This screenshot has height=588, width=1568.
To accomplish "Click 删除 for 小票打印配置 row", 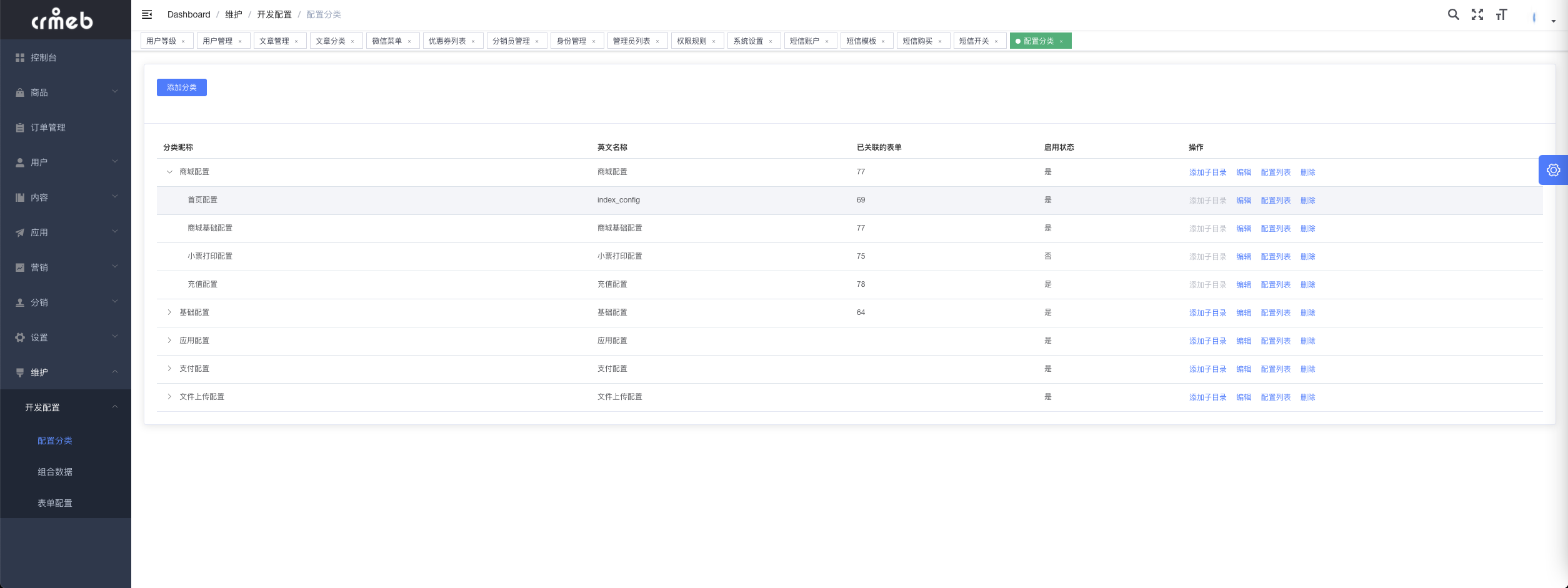I will pyautogui.click(x=1307, y=257).
